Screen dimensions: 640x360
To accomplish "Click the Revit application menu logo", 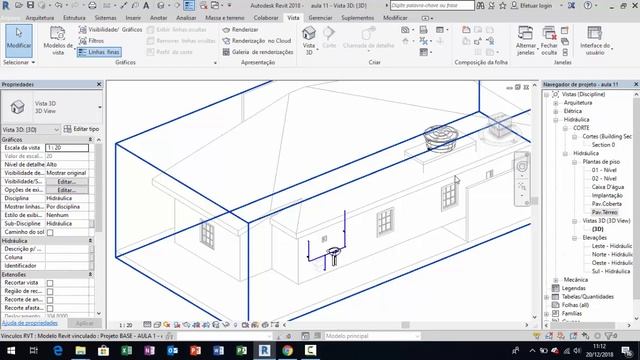I will click(6, 6).
